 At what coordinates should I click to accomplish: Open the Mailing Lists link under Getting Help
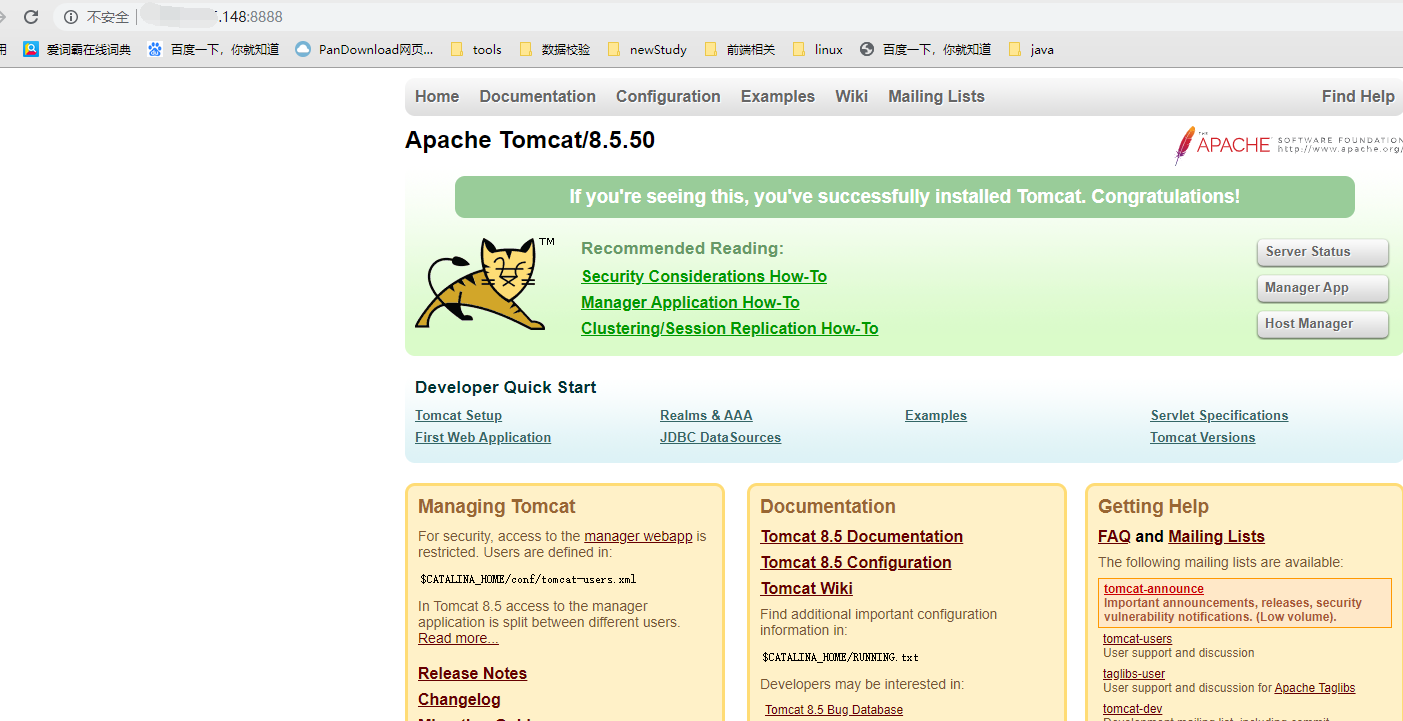[x=1216, y=537]
